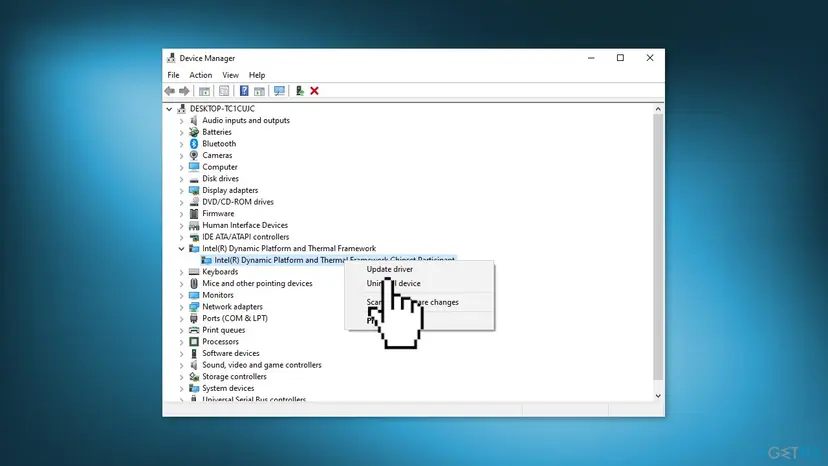Expand the System devices category
This screenshot has width=828, height=466.
(x=181, y=388)
